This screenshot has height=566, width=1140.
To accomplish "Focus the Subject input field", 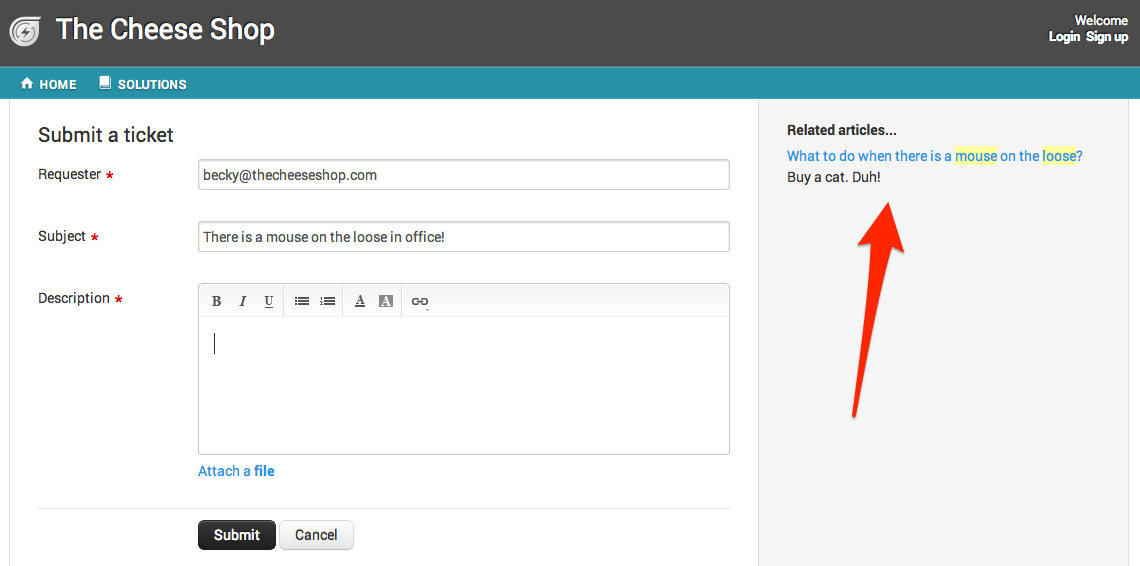I will [464, 236].
